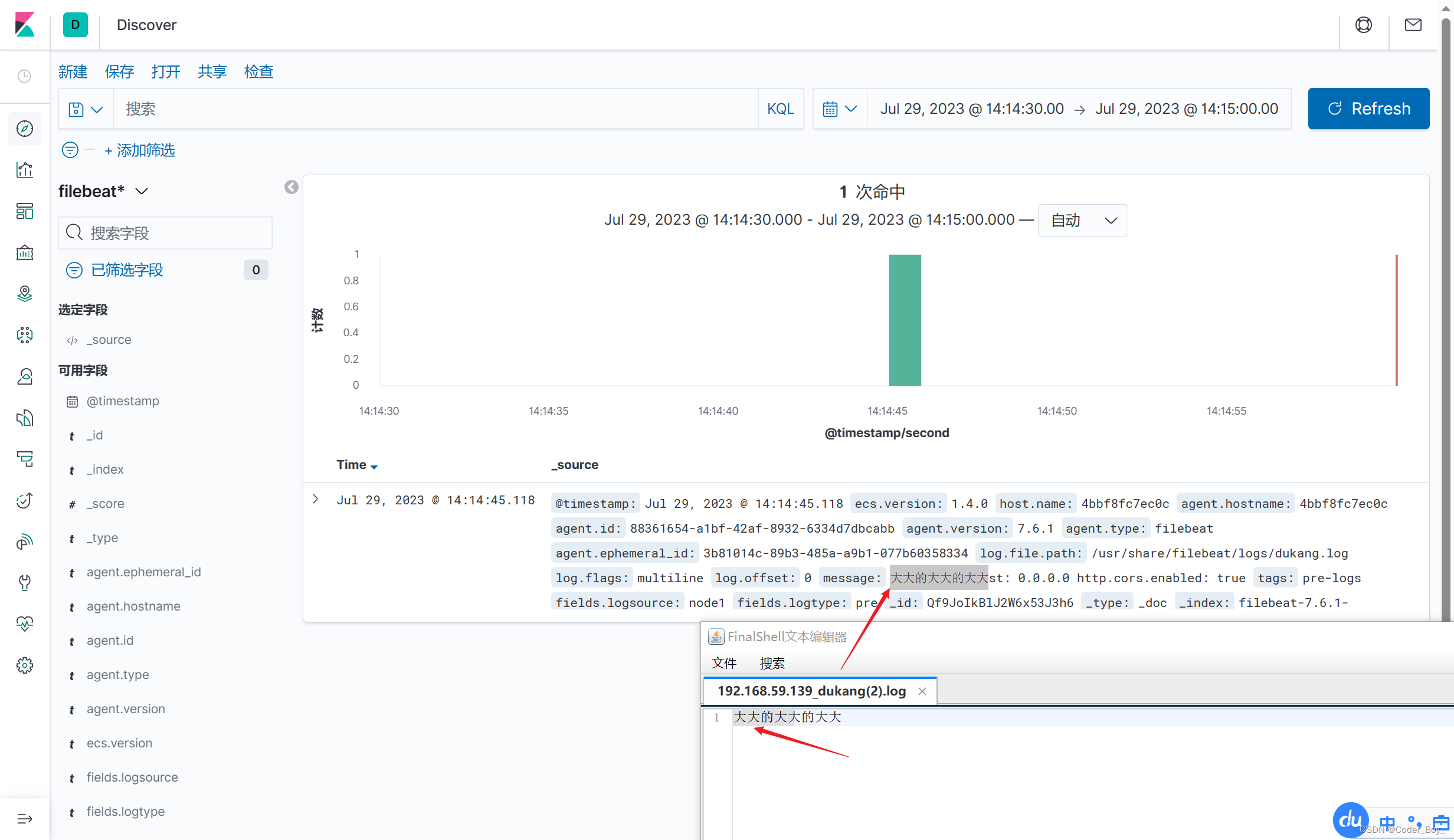
Task: Open 搜索 menu in FinalShell editor
Action: (772, 663)
